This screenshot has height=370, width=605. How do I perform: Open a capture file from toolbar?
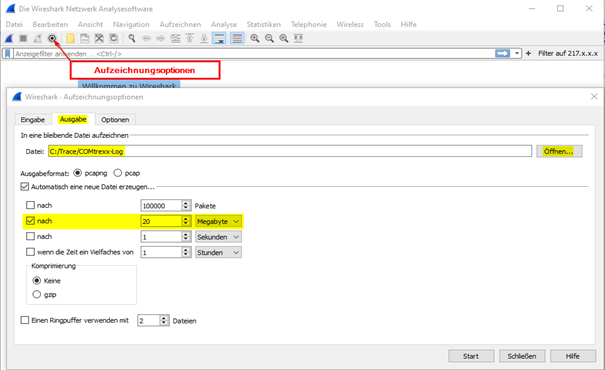(x=70, y=38)
